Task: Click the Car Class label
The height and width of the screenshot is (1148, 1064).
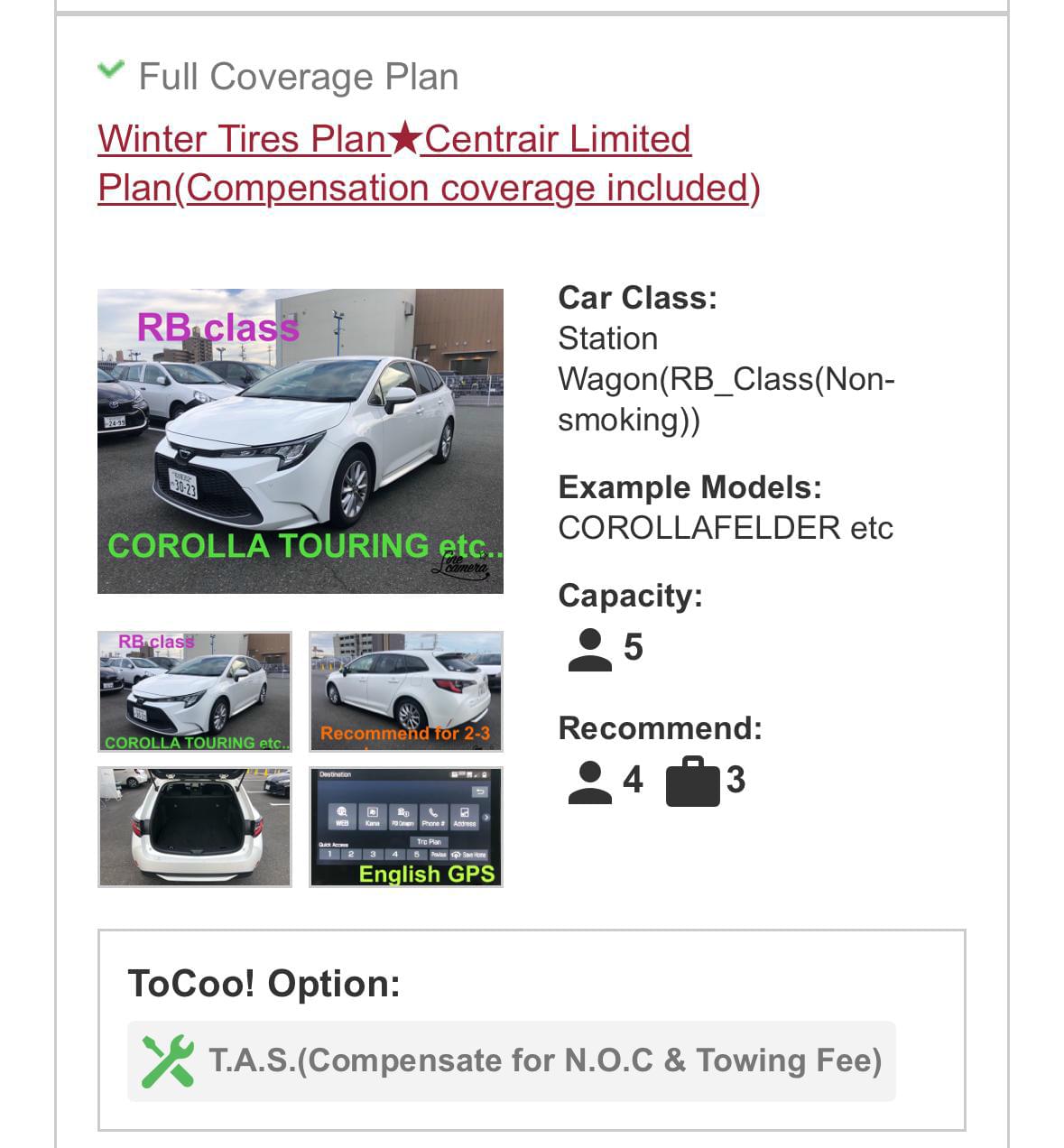Action: point(638,298)
